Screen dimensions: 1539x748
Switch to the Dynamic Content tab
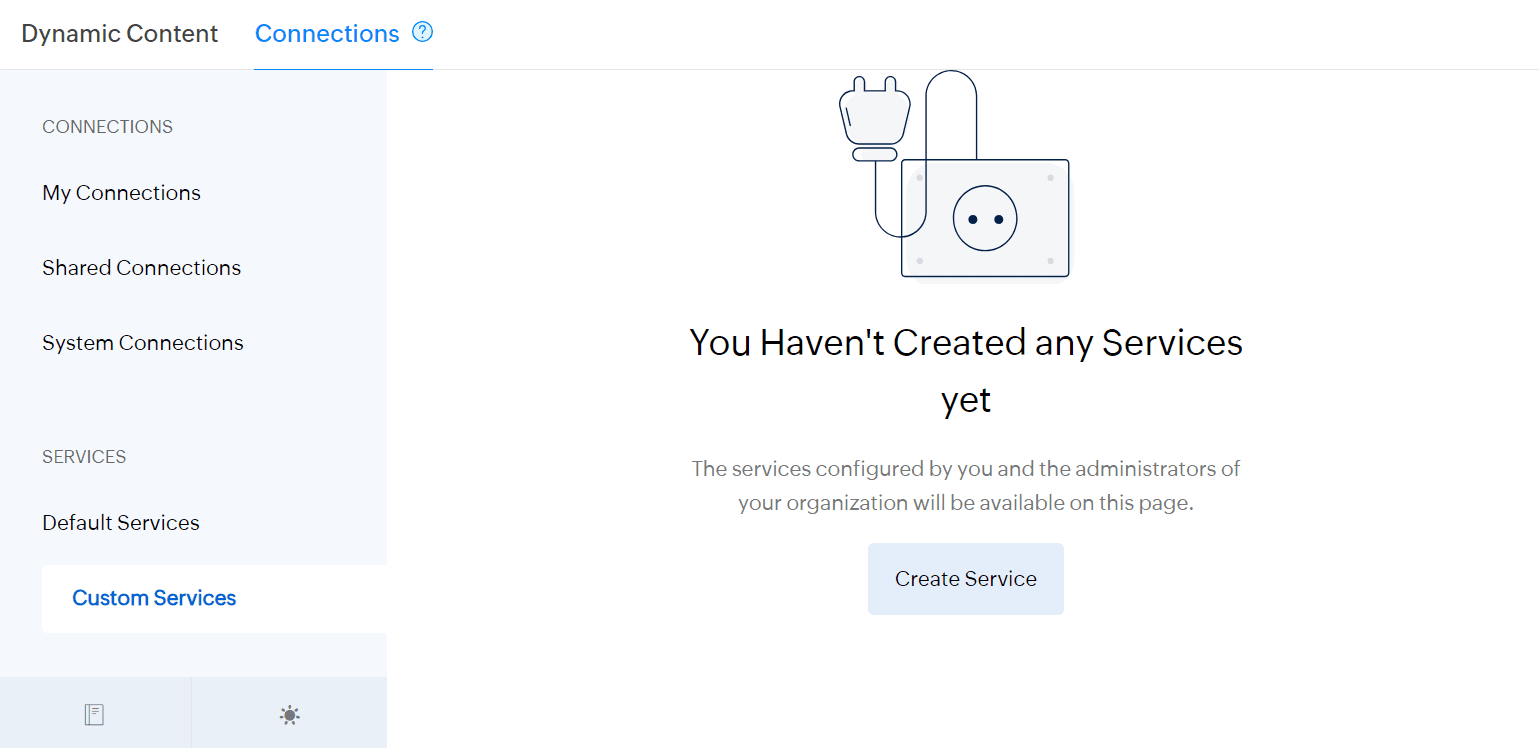pyautogui.click(x=119, y=33)
